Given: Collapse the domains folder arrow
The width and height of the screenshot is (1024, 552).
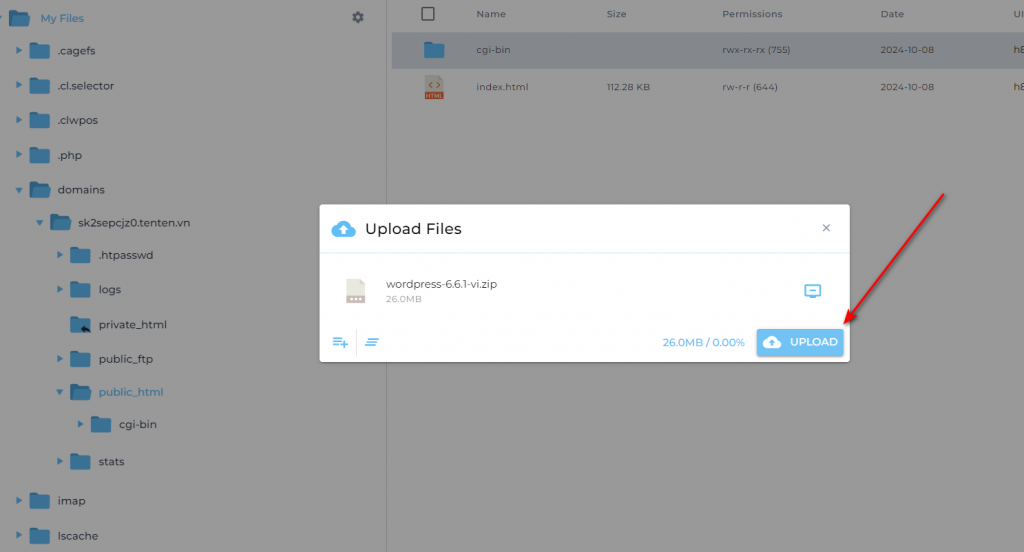Looking at the screenshot, I should coord(19,190).
